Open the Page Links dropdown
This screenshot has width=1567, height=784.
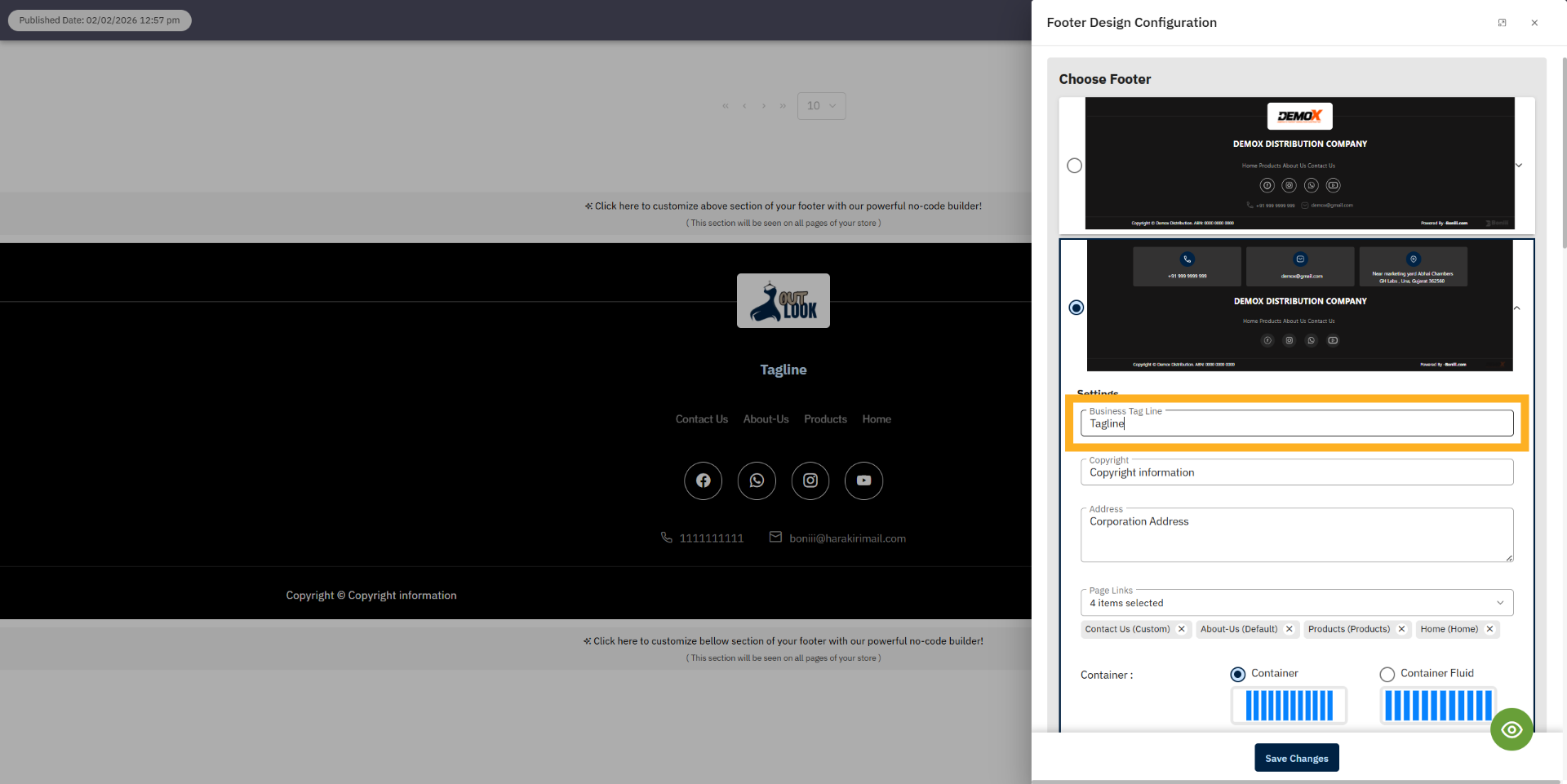point(1296,603)
